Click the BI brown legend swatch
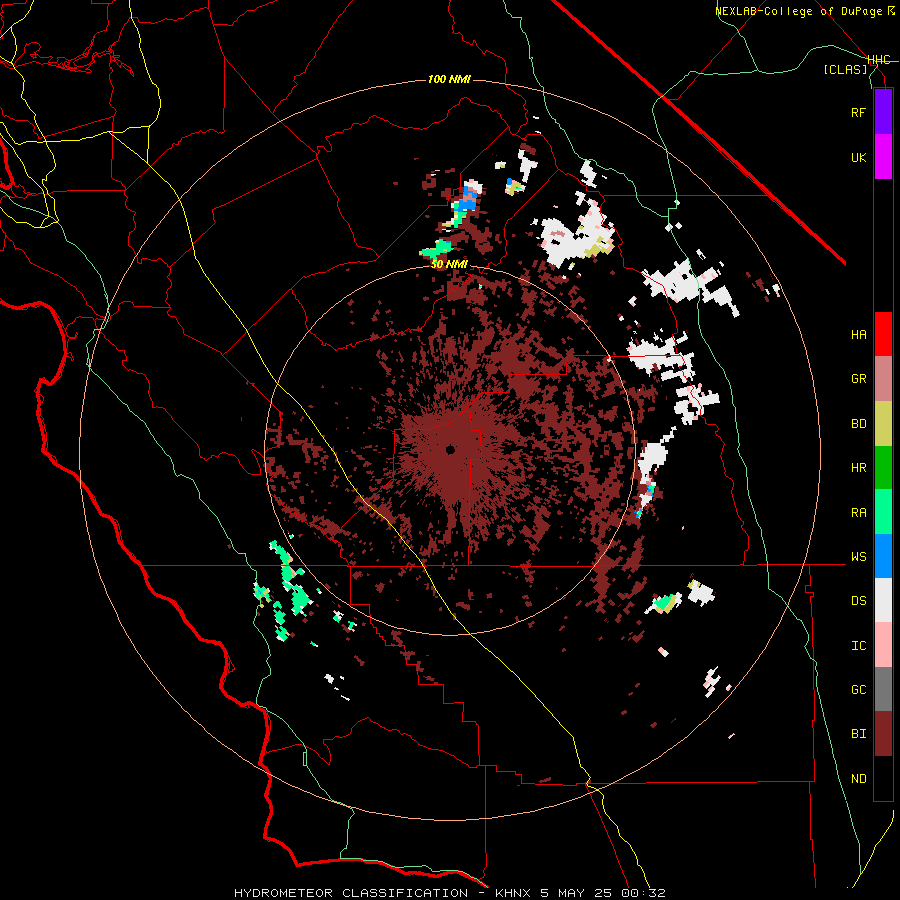 [x=883, y=734]
